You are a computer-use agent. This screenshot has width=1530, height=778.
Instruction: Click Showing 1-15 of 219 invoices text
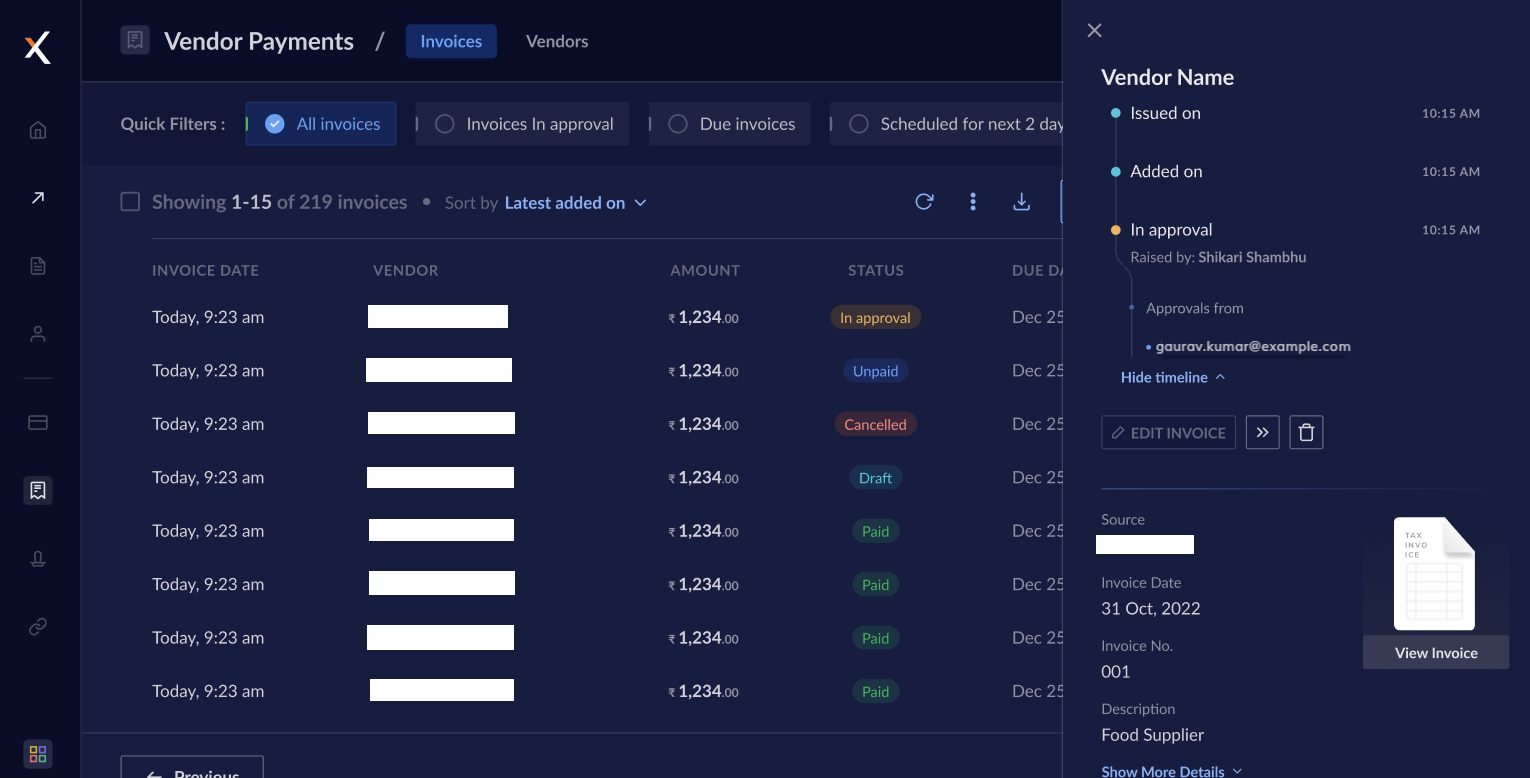pos(279,202)
